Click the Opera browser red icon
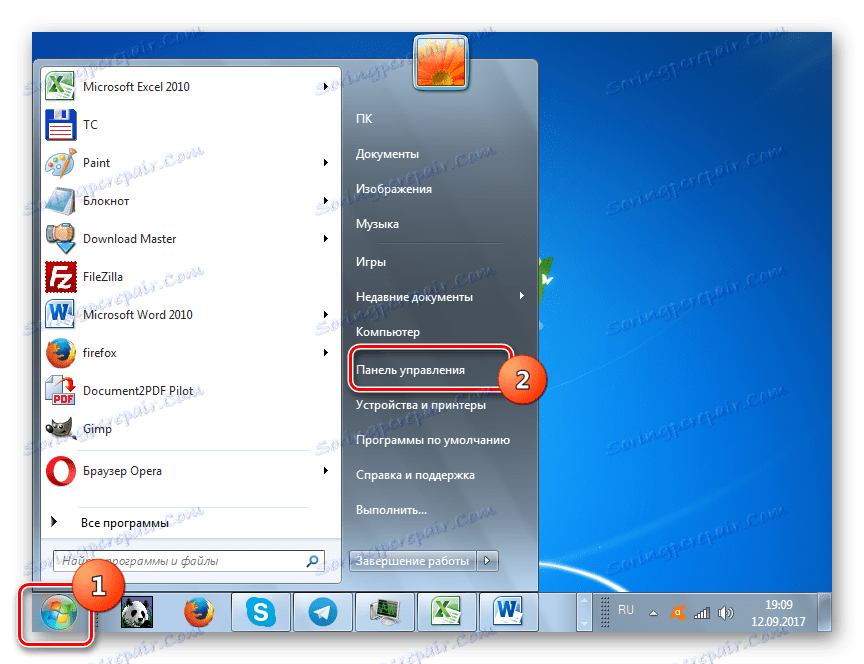Screen dimensions: 864x664 [61, 471]
